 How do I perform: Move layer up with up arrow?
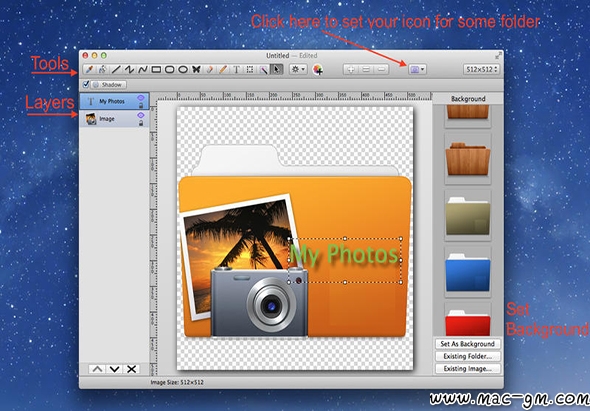pos(97,369)
